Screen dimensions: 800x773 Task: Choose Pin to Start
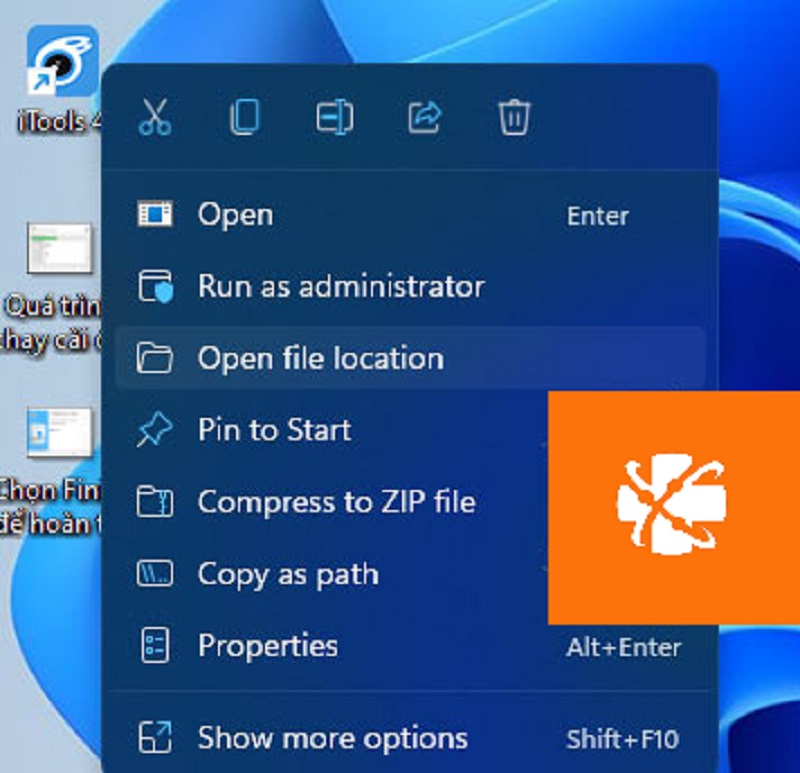332,430
